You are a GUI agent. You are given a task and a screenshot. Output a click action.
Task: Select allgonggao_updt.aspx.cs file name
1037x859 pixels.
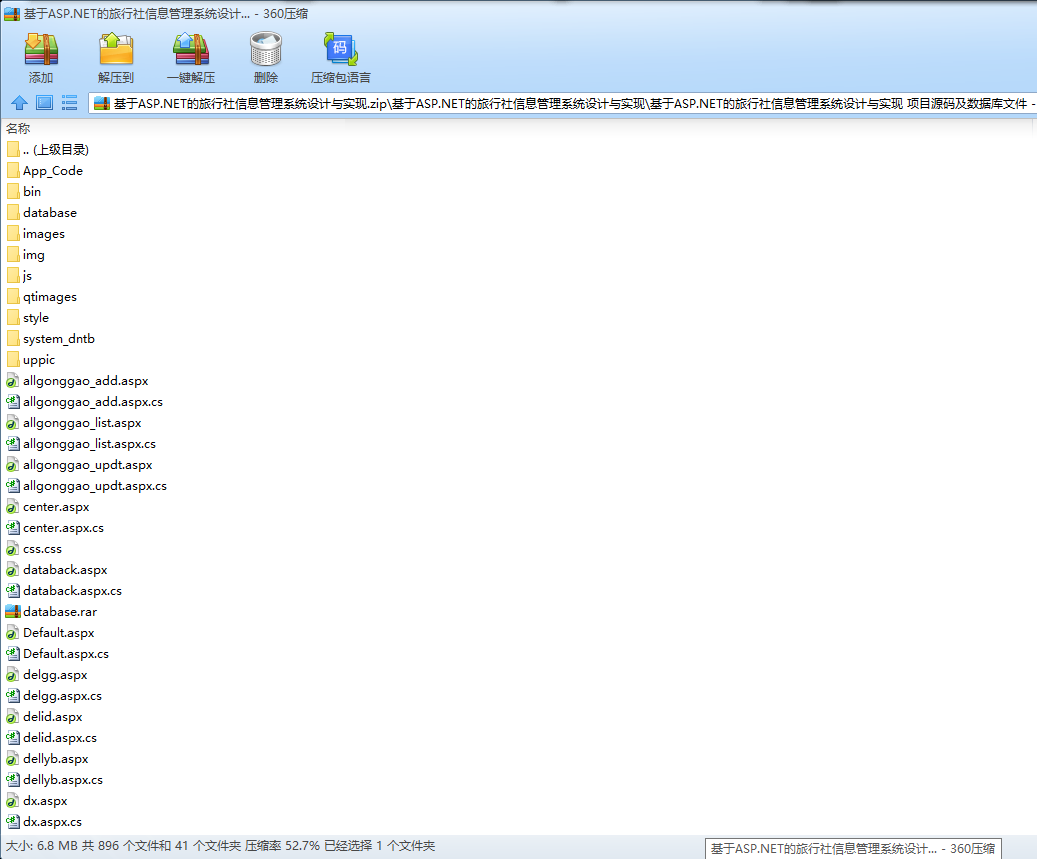[x=95, y=486]
